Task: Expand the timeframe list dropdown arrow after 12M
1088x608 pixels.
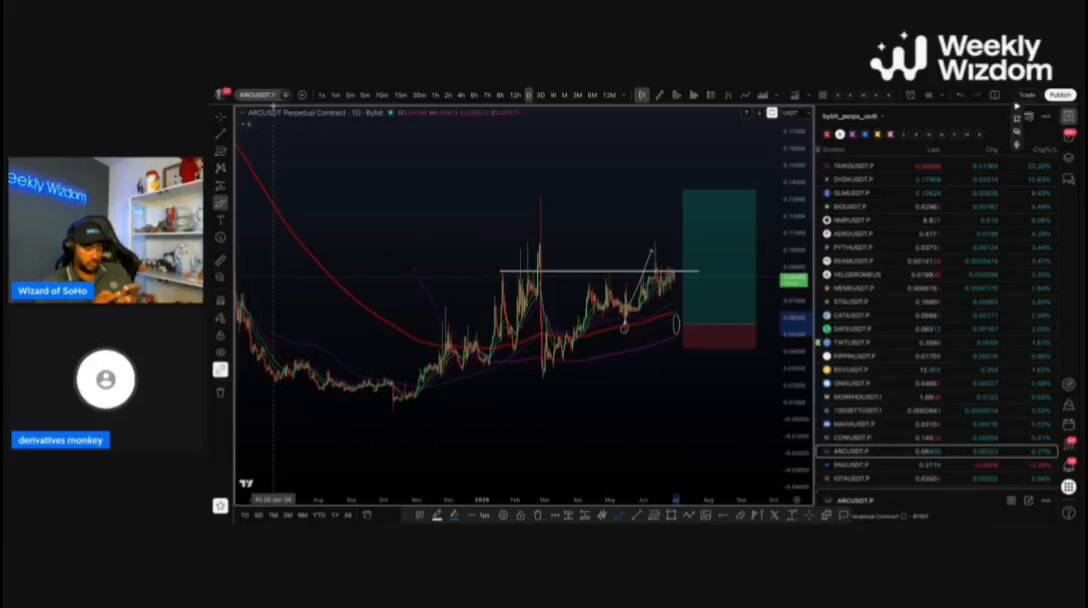Action: (x=623, y=95)
